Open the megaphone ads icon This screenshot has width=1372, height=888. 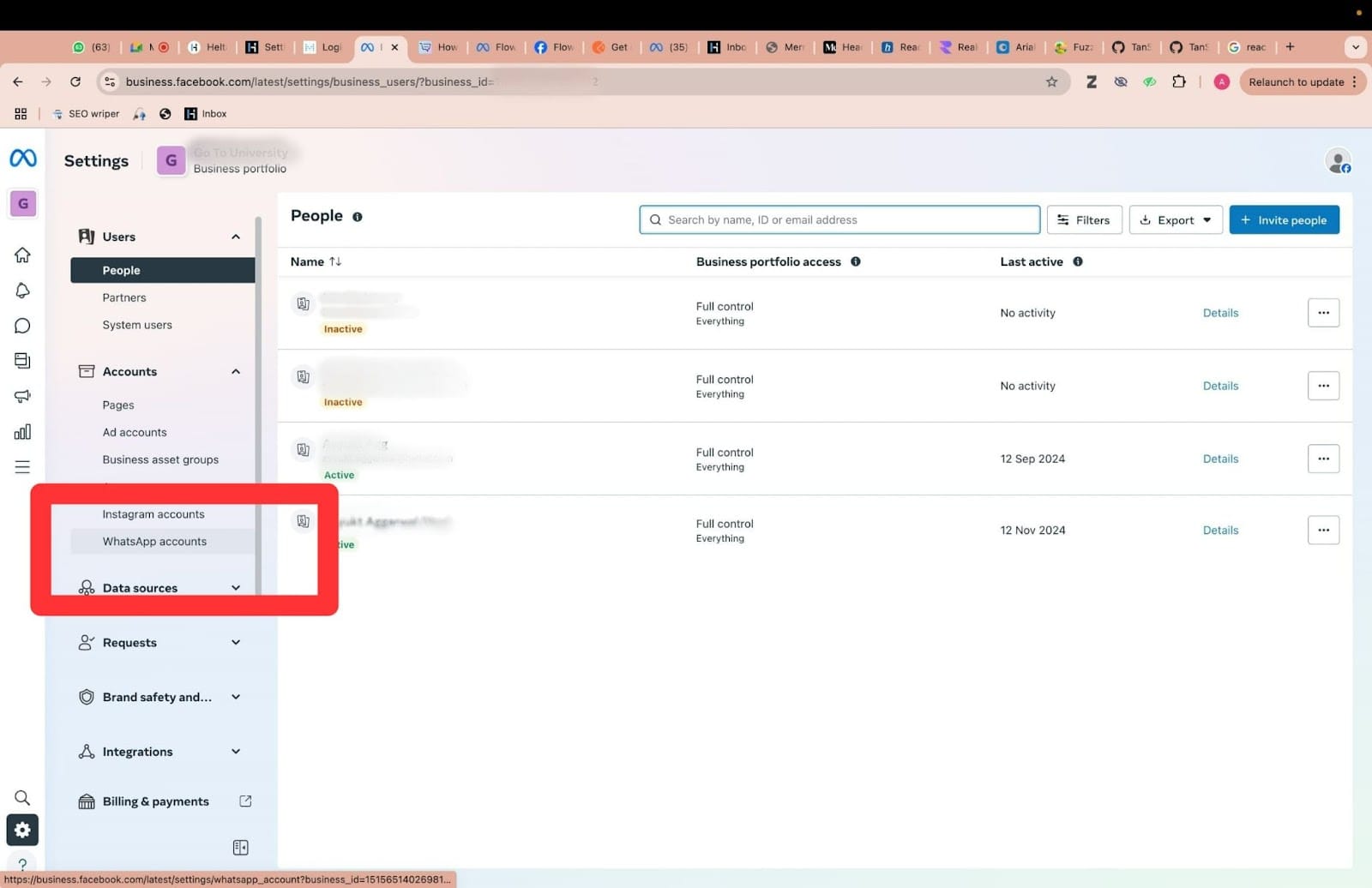(23, 396)
